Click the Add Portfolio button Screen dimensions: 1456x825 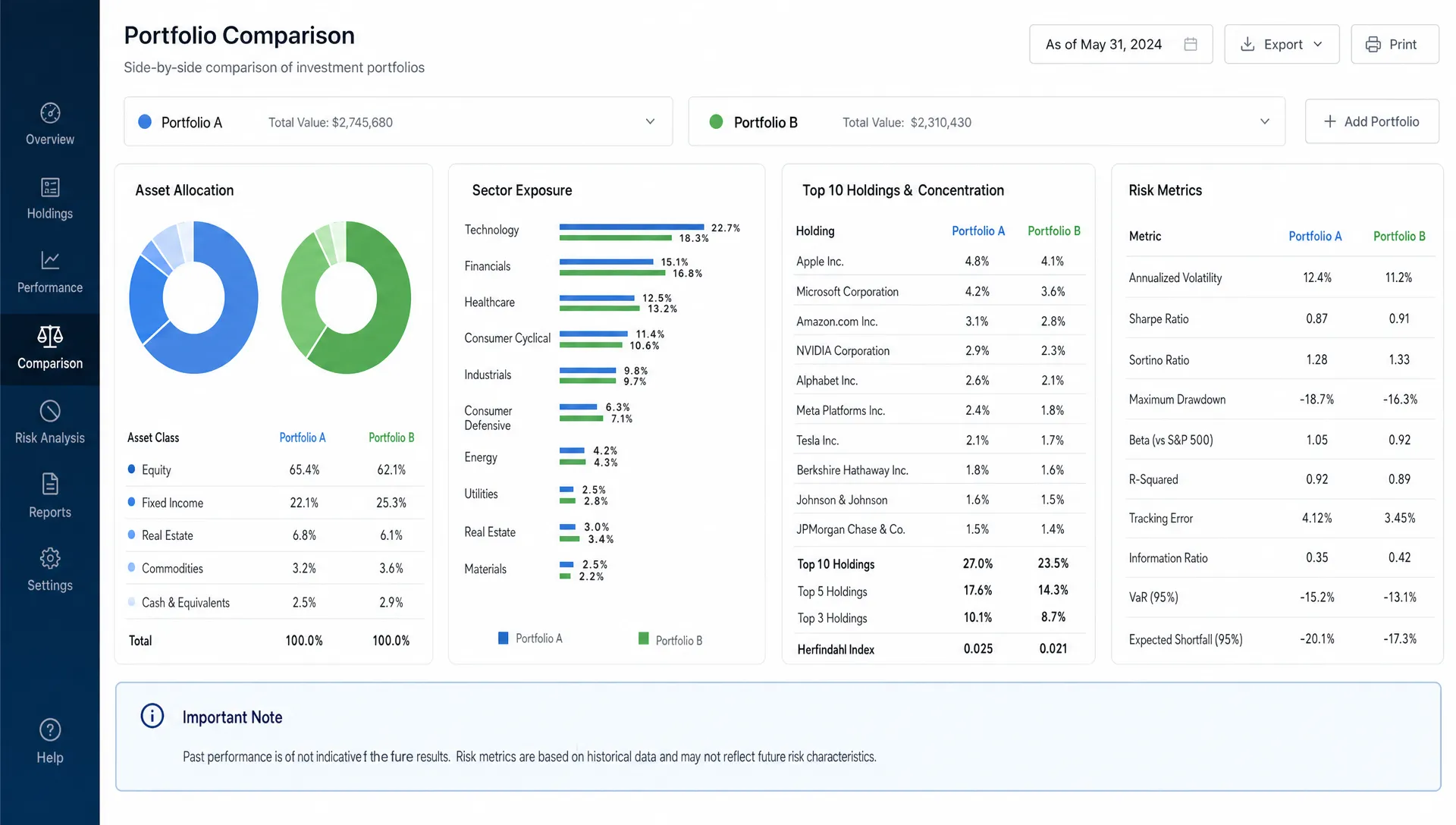click(x=1372, y=121)
